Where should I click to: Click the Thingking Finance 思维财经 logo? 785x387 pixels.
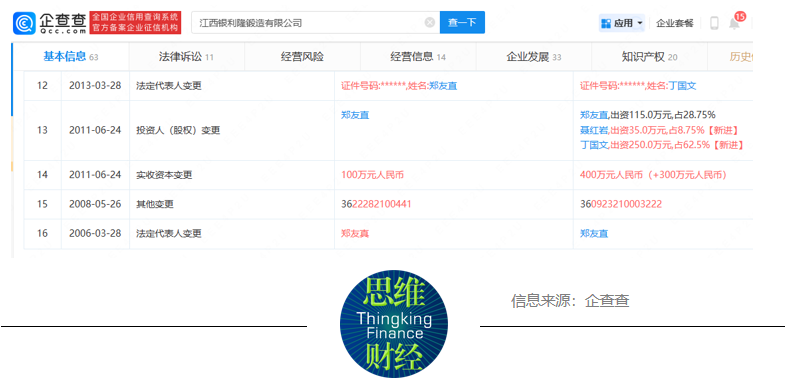click(393, 323)
